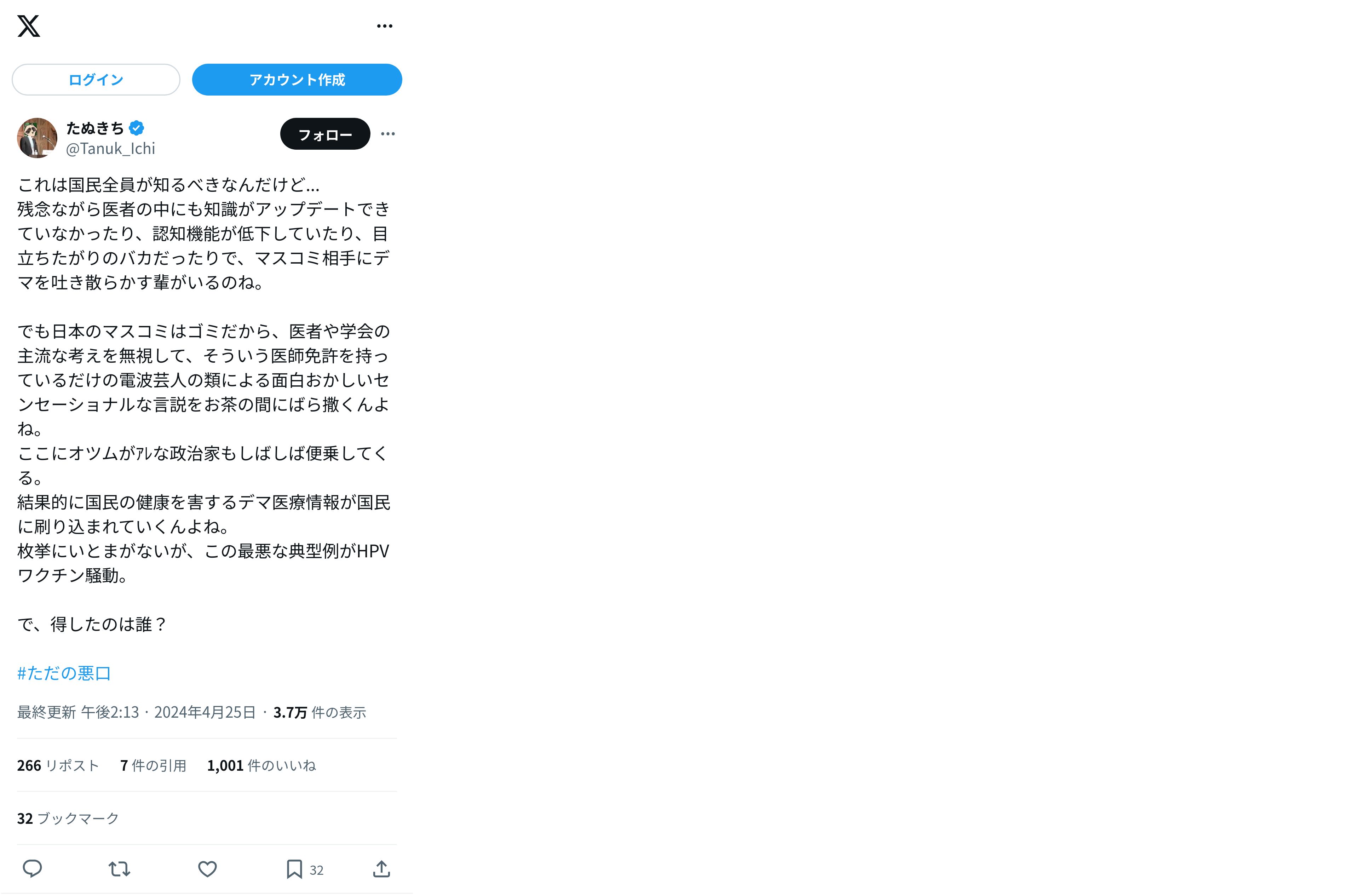Open the #ただの悪口 hashtag link
This screenshot has width=1363, height=896.
tap(64, 673)
